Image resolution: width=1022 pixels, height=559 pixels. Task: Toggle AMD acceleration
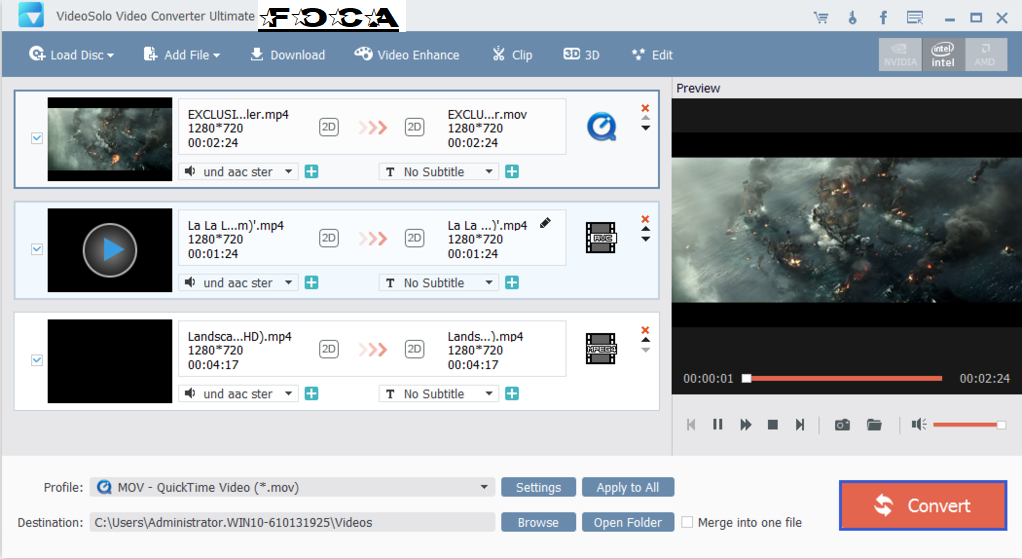(985, 55)
